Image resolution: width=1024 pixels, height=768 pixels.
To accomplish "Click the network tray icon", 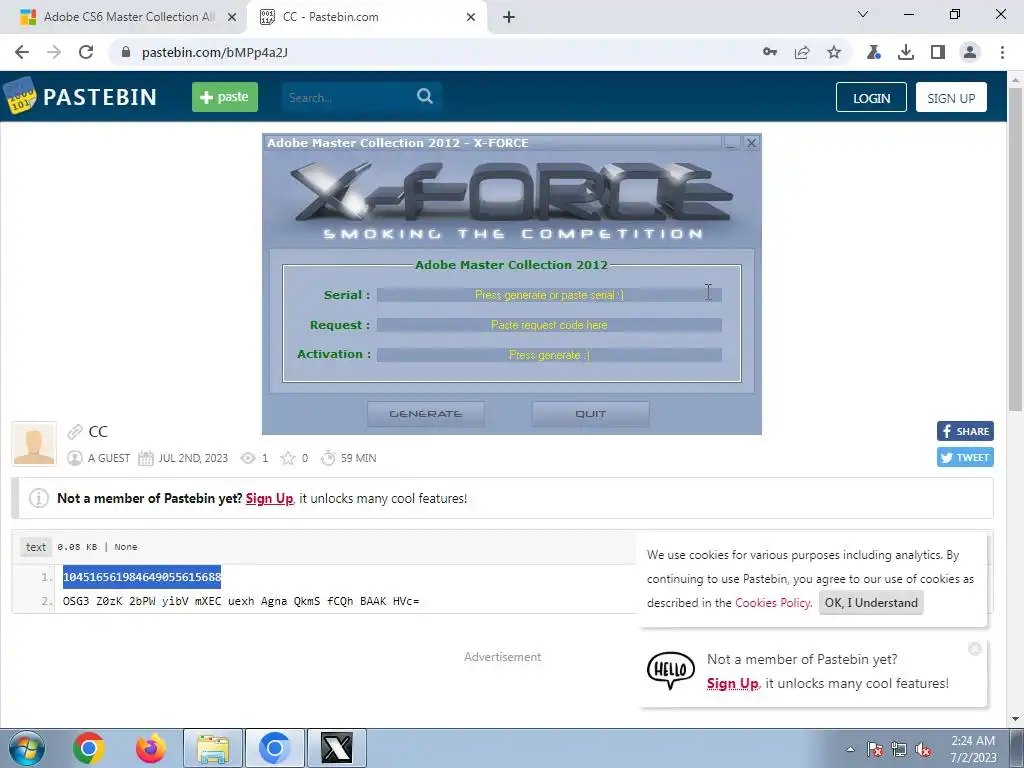I will tap(899, 749).
